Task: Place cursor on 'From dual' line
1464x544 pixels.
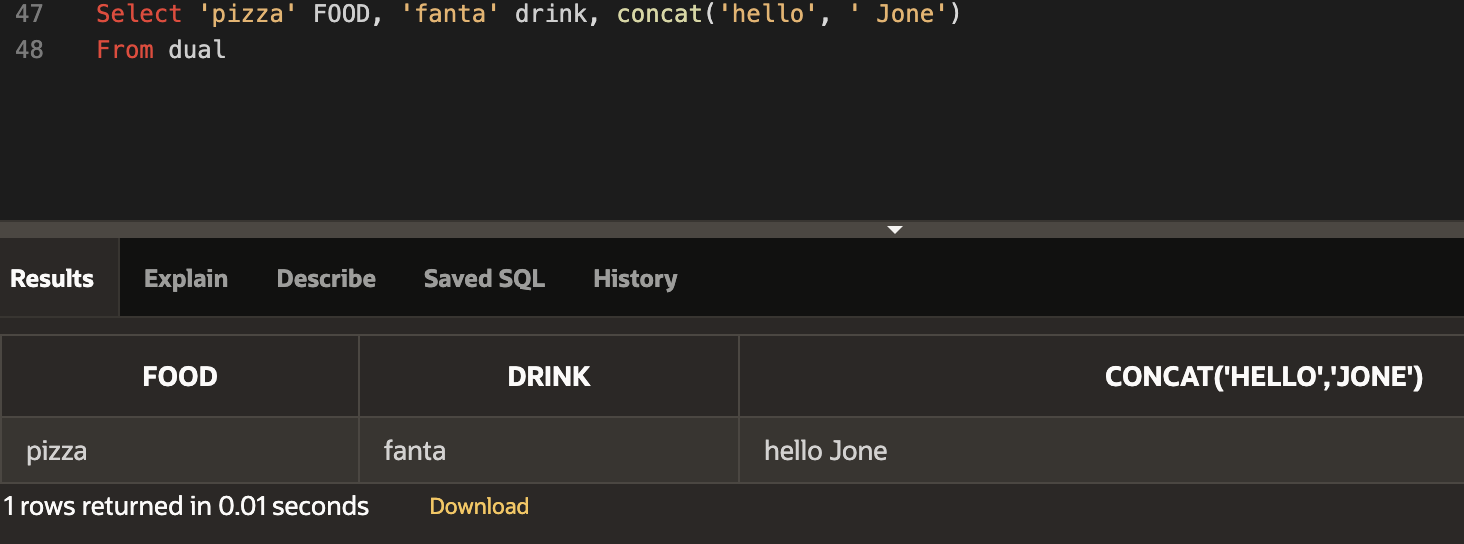Action: pos(161,49)
